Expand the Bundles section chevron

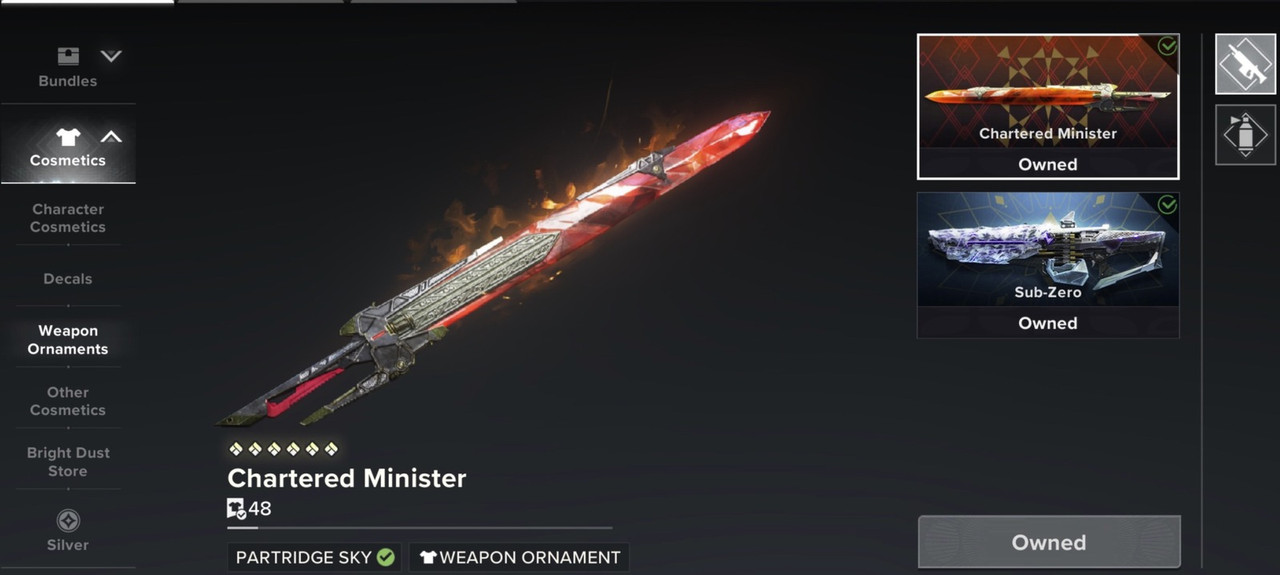[x=111, y=56]
